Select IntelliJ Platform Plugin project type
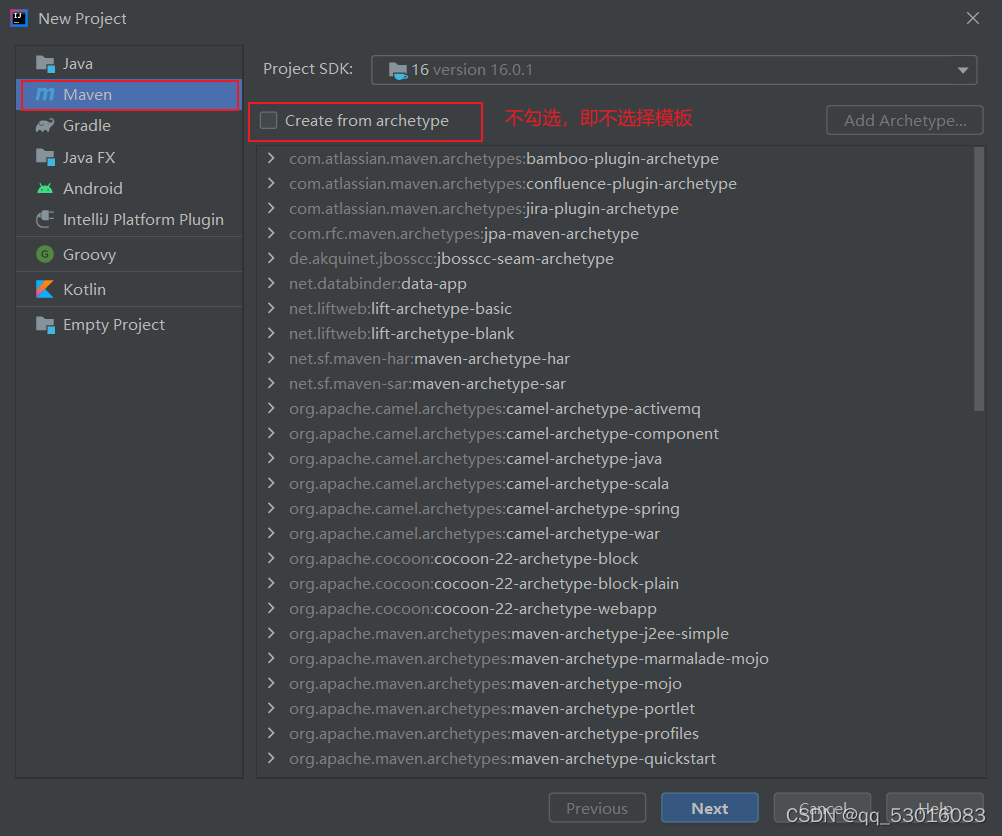 129,220
